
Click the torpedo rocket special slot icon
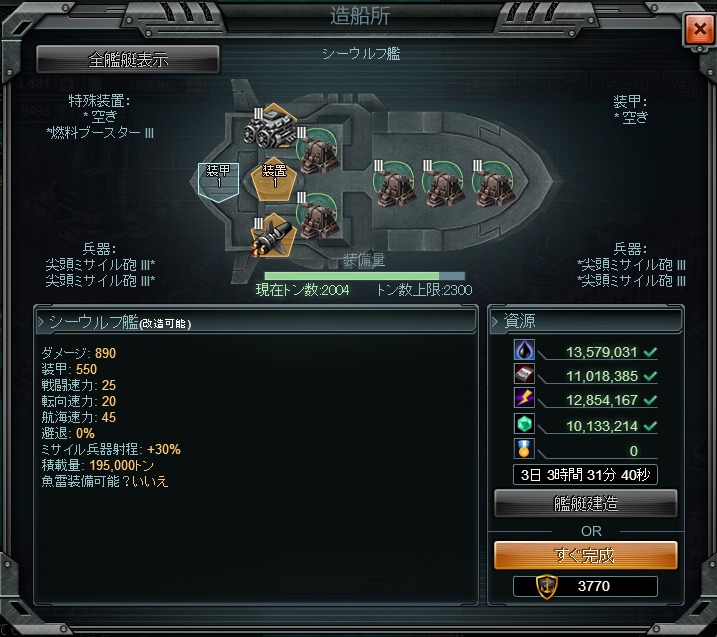point(273,236)
